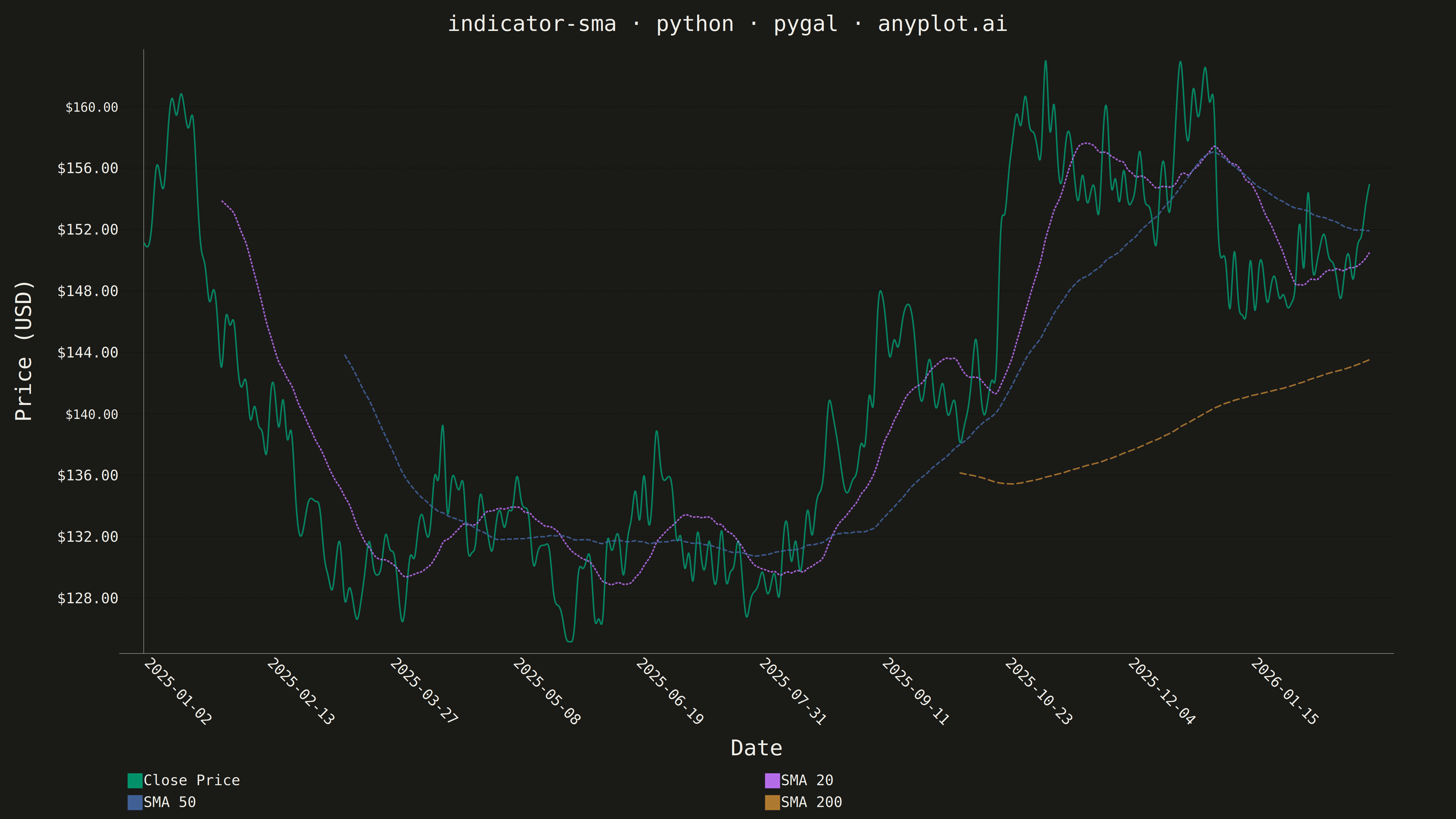Click the $152.00 y-axis label
Viewport: 1456px width, 819px height.
click(88, 230)
